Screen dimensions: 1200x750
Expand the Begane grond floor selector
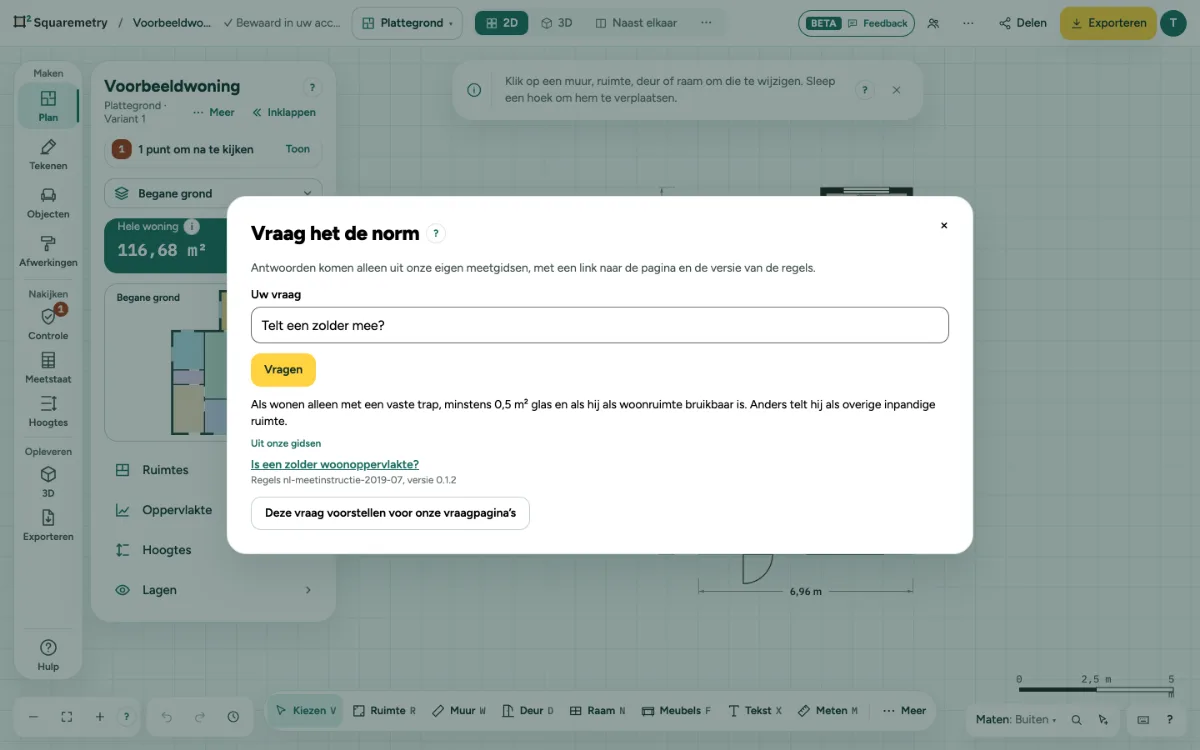(x=213, y=194)
